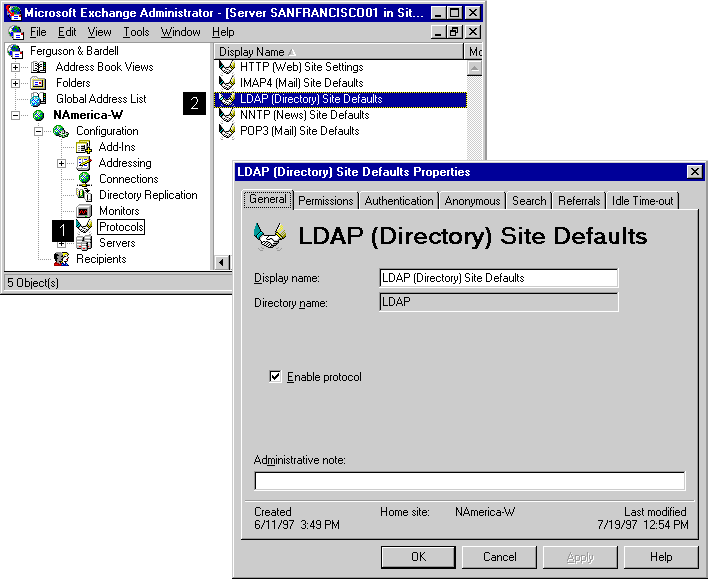The width and height of the screenshot is (708, 579).
Task: Select HTTP (Web) Site Settings row
Action: [302, 67]
